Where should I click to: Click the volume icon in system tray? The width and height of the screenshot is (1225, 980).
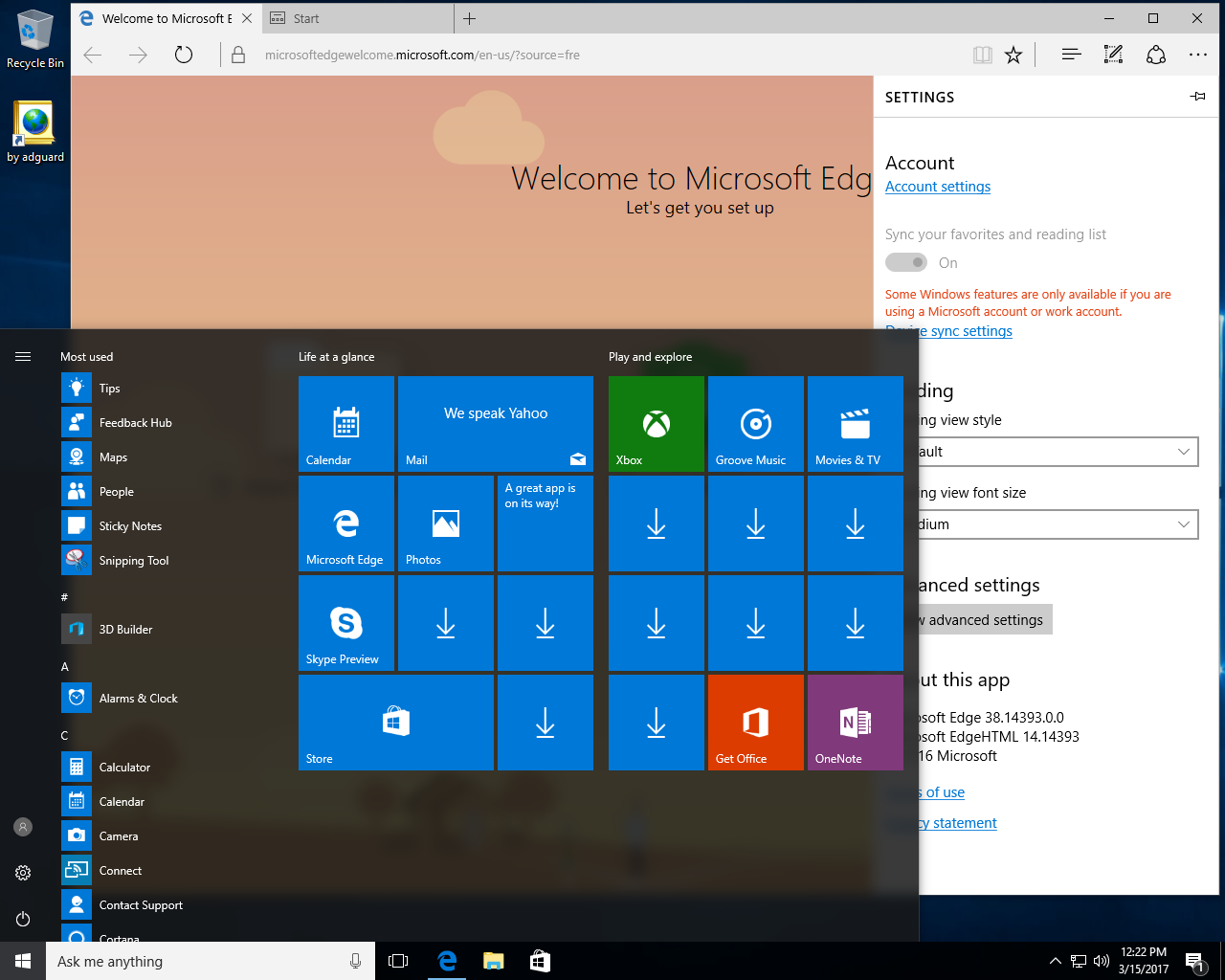point(1102,962)
